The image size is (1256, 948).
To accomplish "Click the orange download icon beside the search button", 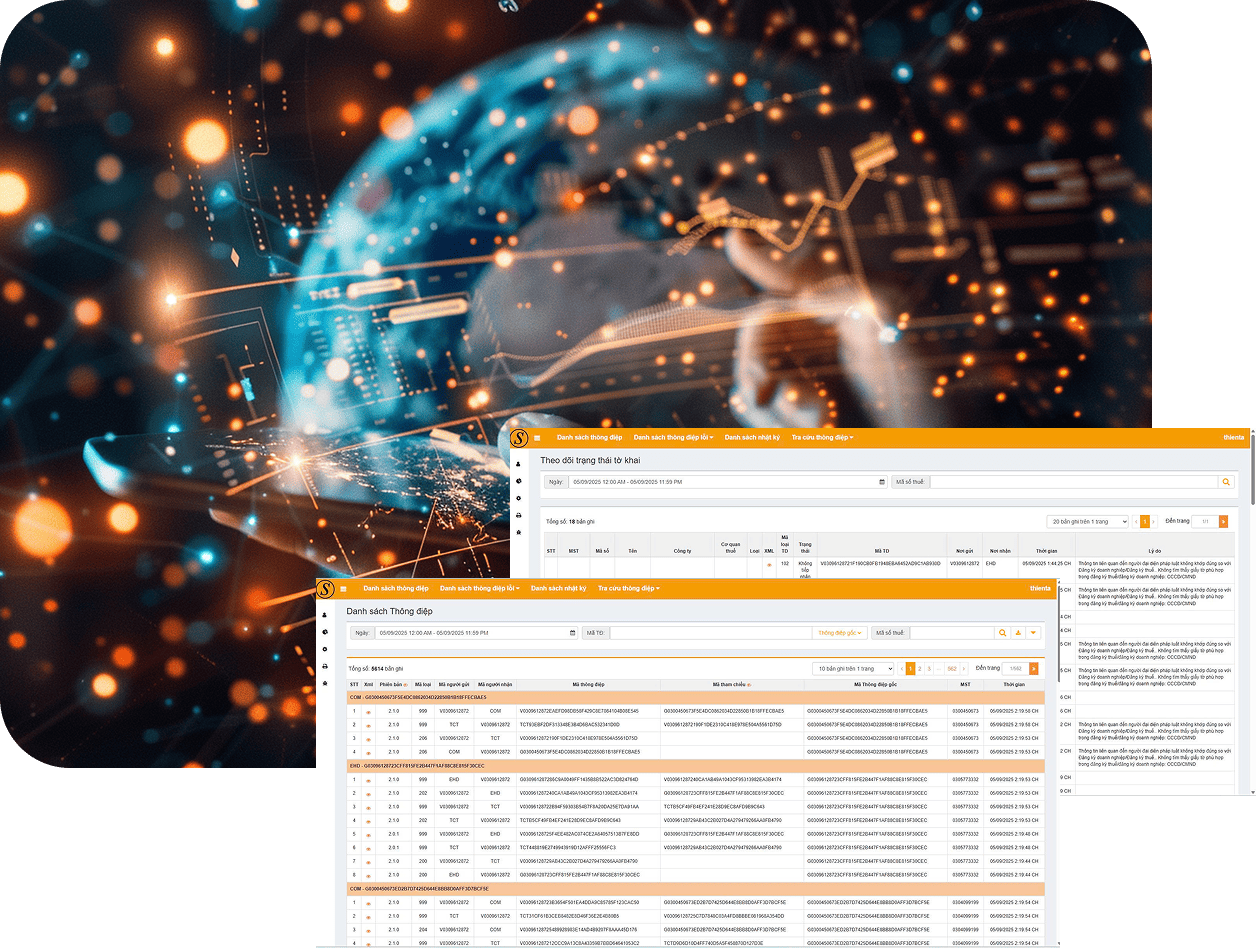I will pos(1018,633).
